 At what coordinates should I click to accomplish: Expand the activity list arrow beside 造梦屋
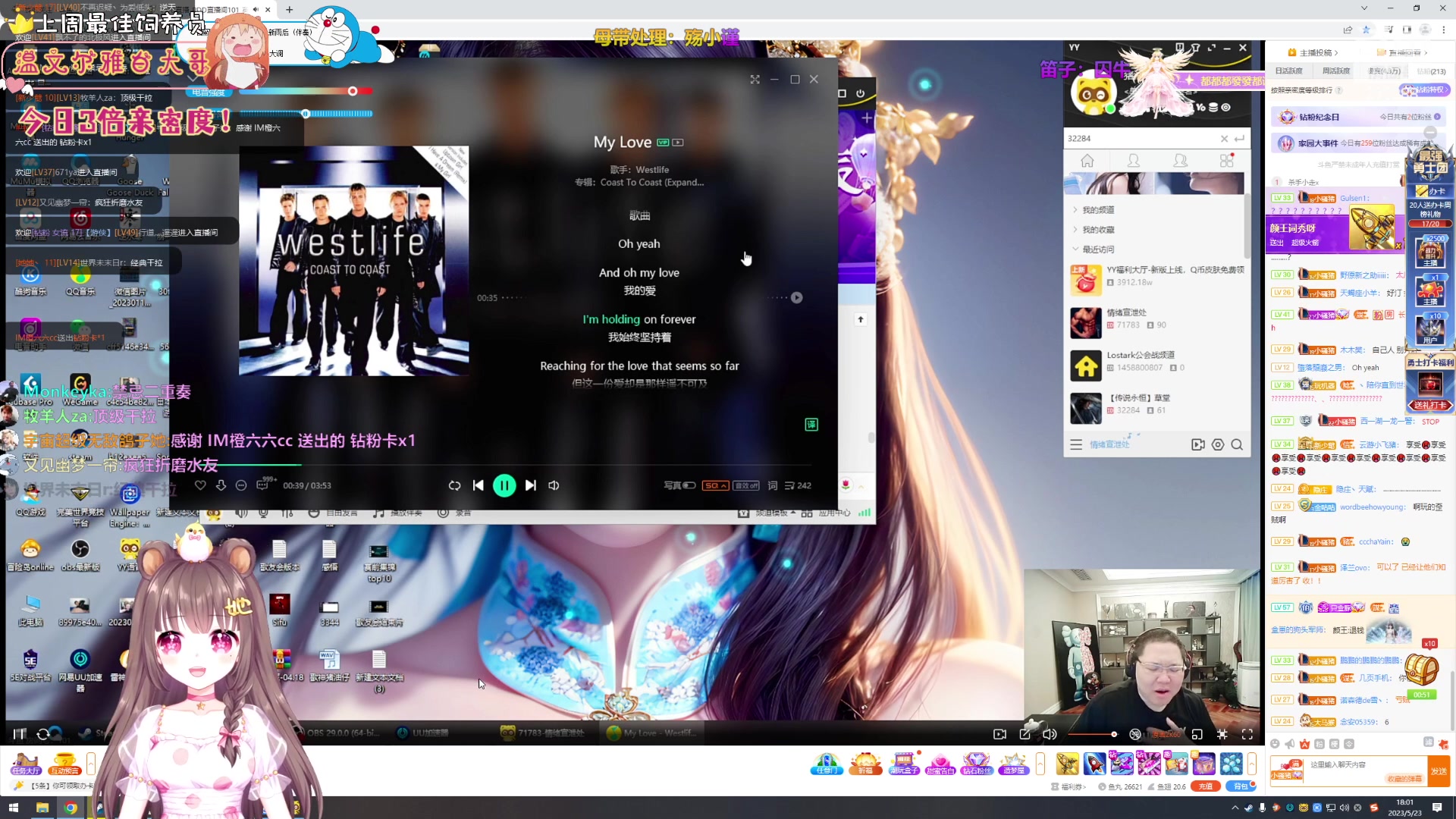pos(1040,764)
